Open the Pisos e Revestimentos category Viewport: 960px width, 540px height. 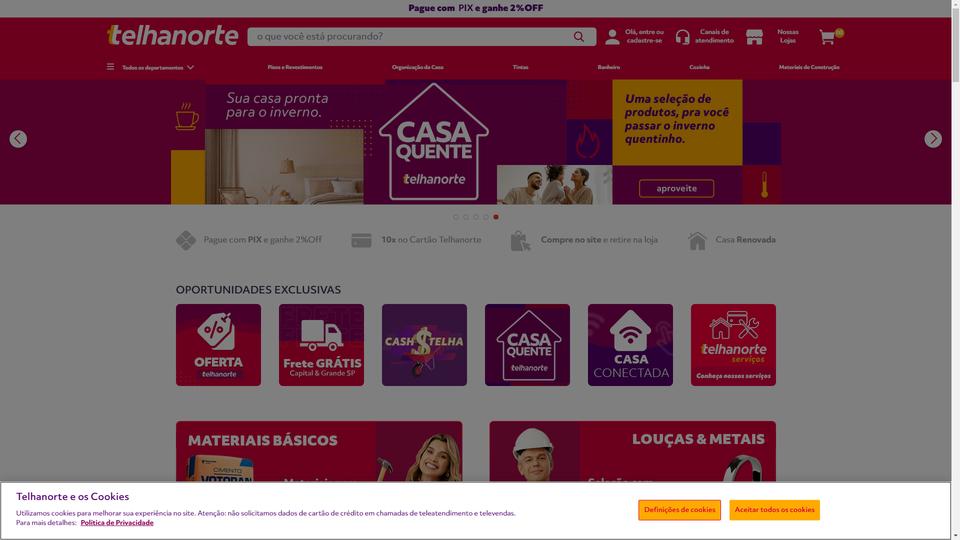point(295,67)
